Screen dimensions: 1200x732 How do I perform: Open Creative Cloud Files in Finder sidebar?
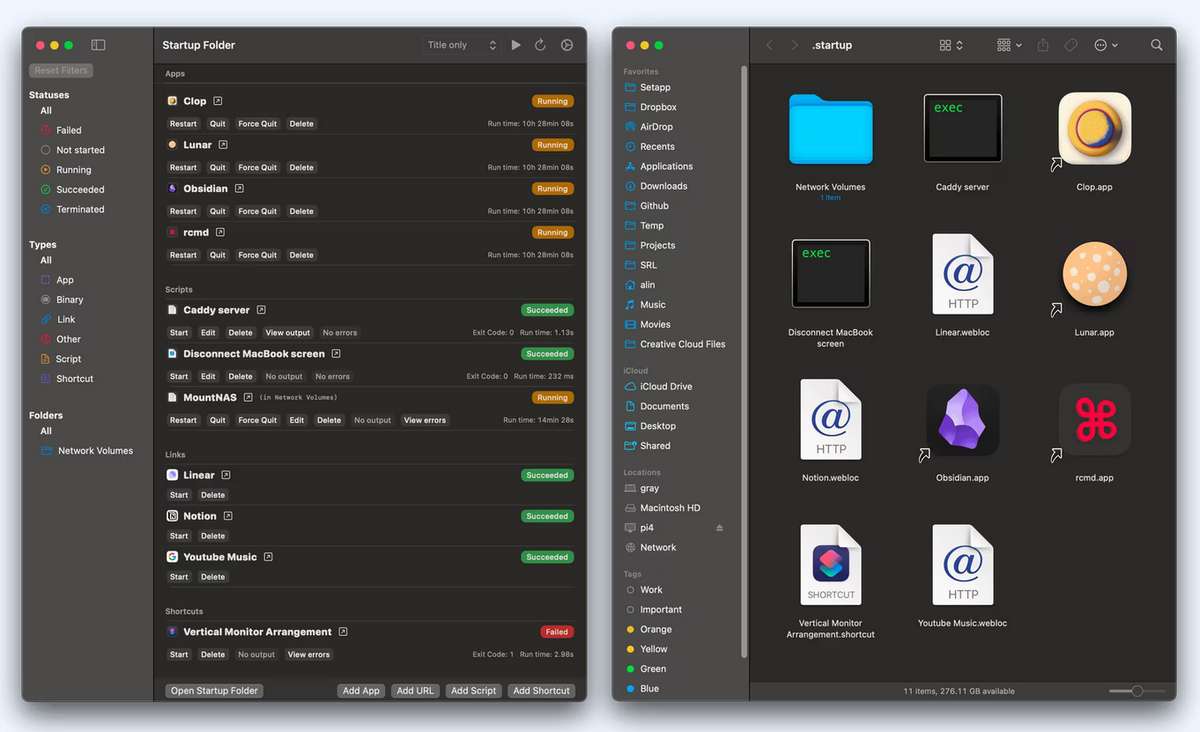pos(675,344)
